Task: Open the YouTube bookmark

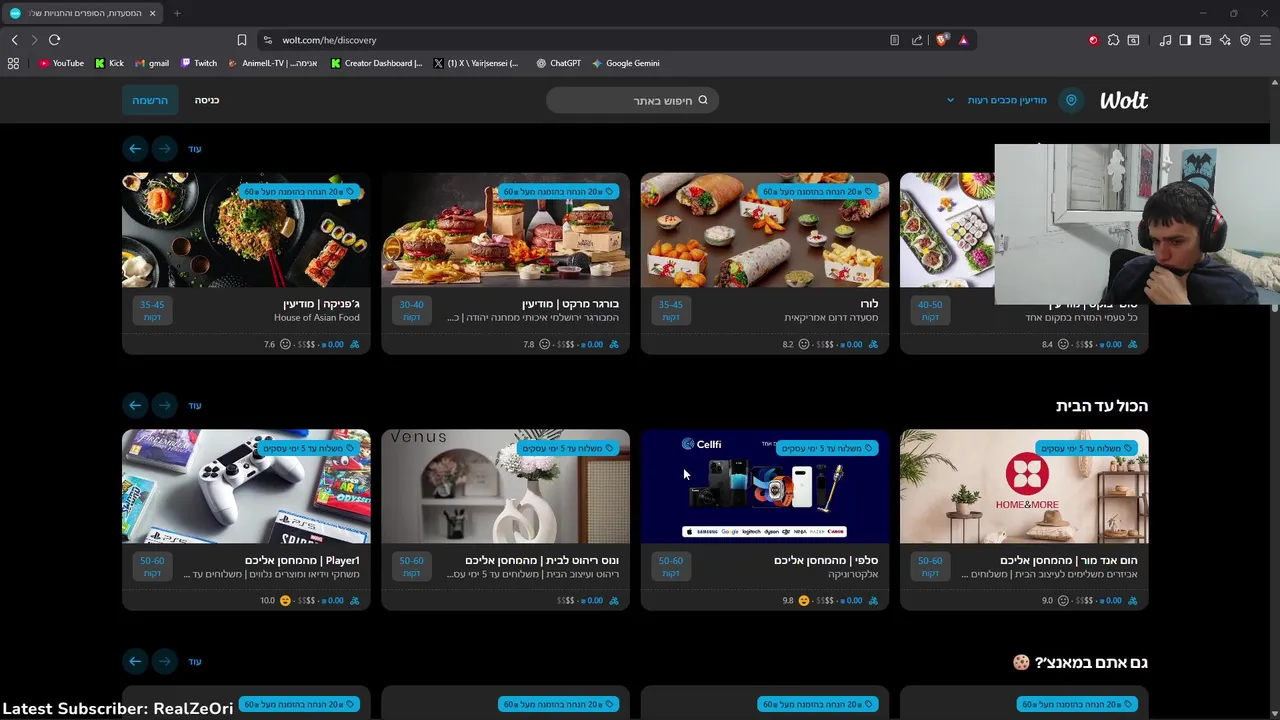Action: [x=61, y=63]
